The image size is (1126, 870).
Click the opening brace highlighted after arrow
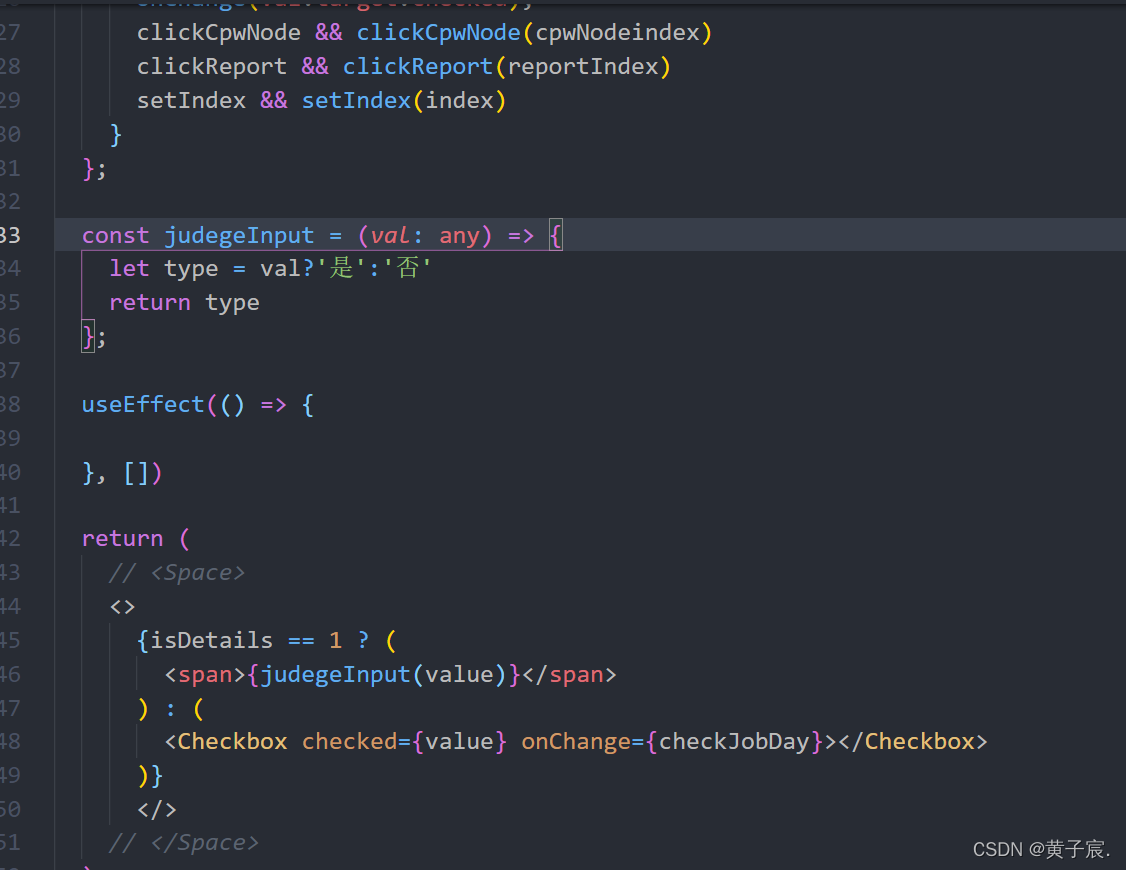tap(556, 235)
